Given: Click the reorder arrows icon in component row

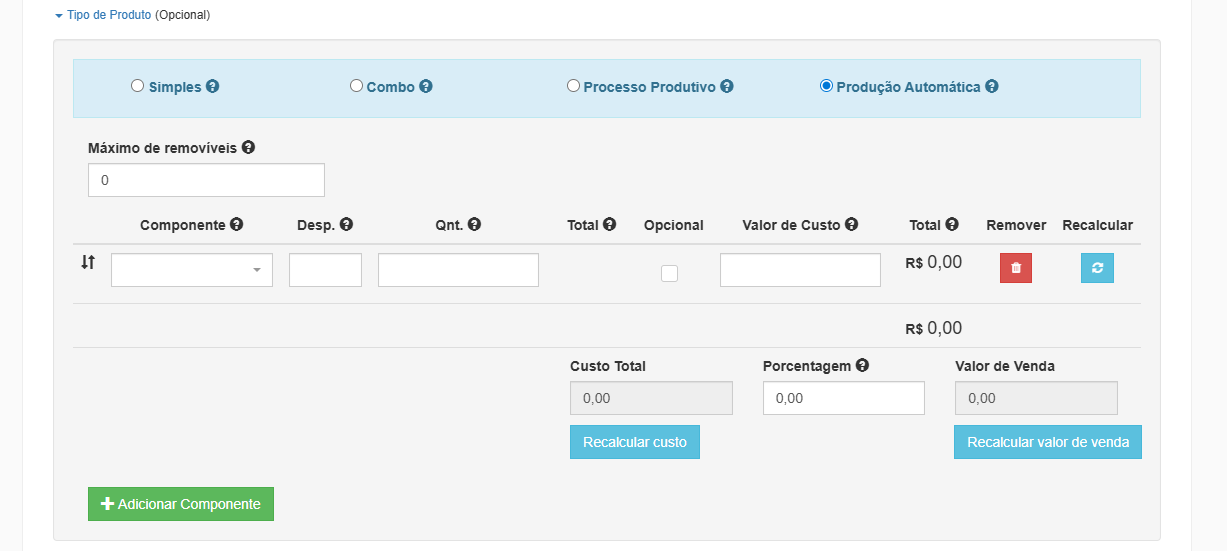Looking at the screenshot, I should point(88,262).
